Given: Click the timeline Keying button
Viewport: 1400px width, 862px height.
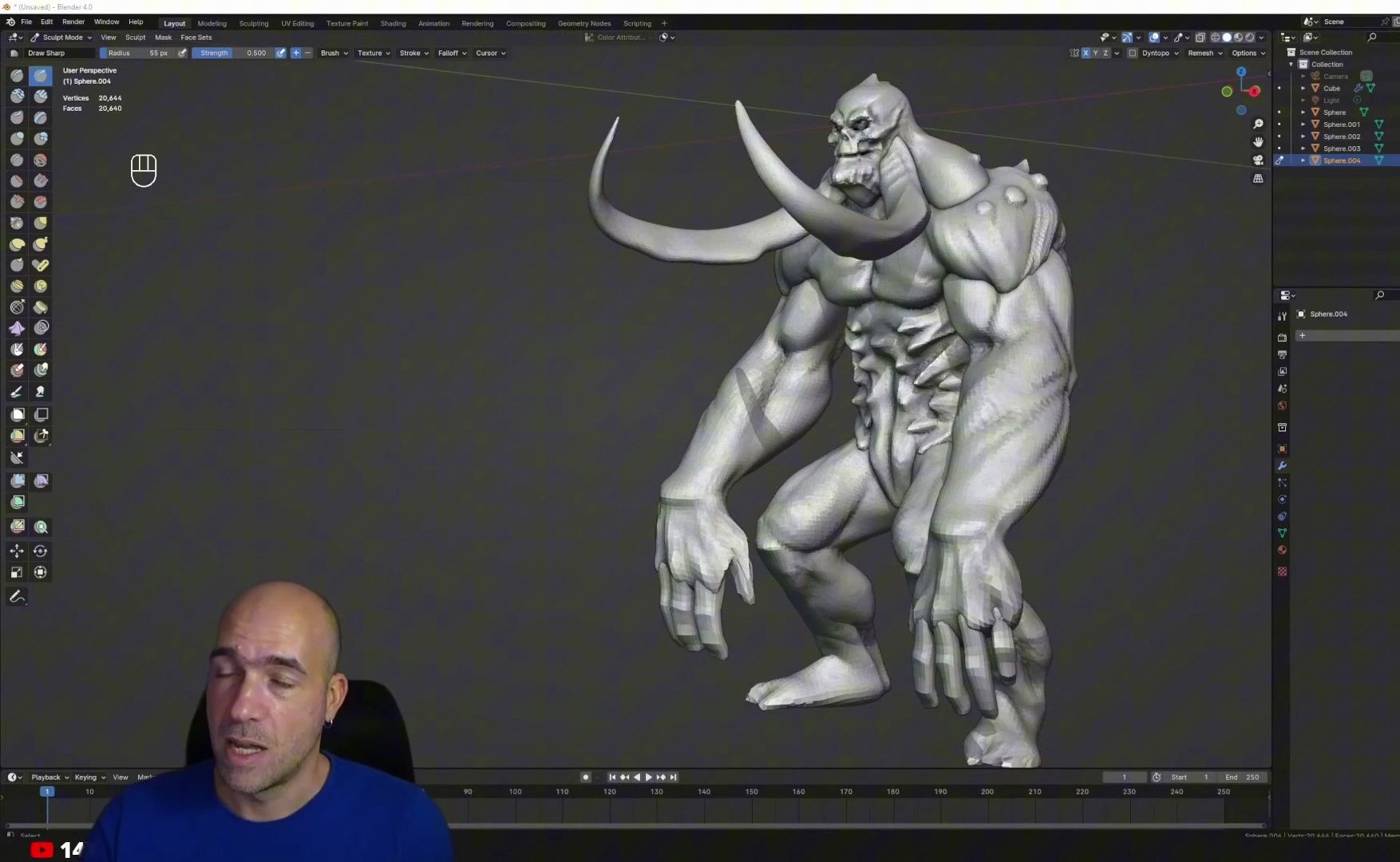Looking at the screenshot, I should [x=89, y=777].
